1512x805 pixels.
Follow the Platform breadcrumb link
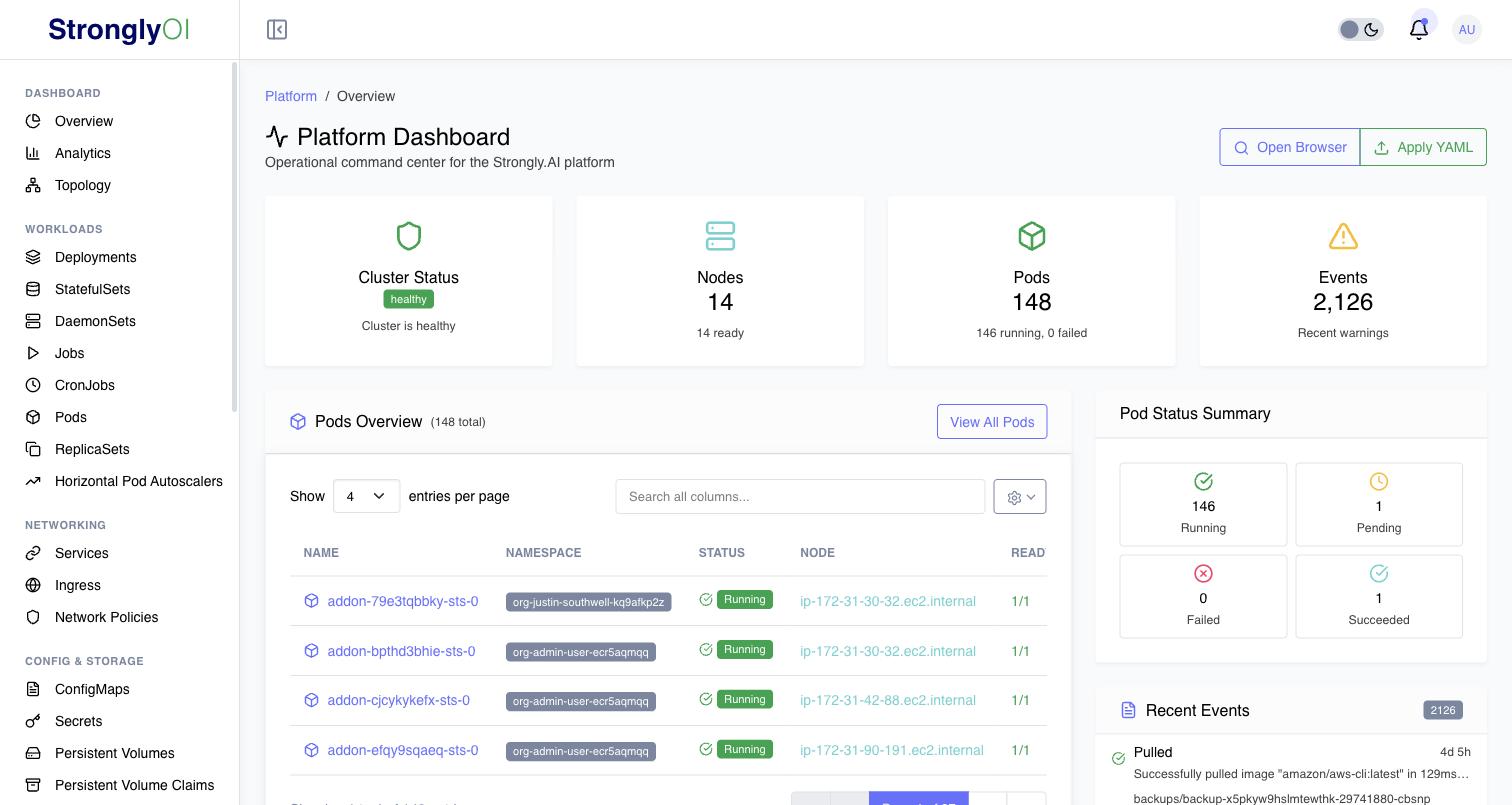[x=291, y=96]
